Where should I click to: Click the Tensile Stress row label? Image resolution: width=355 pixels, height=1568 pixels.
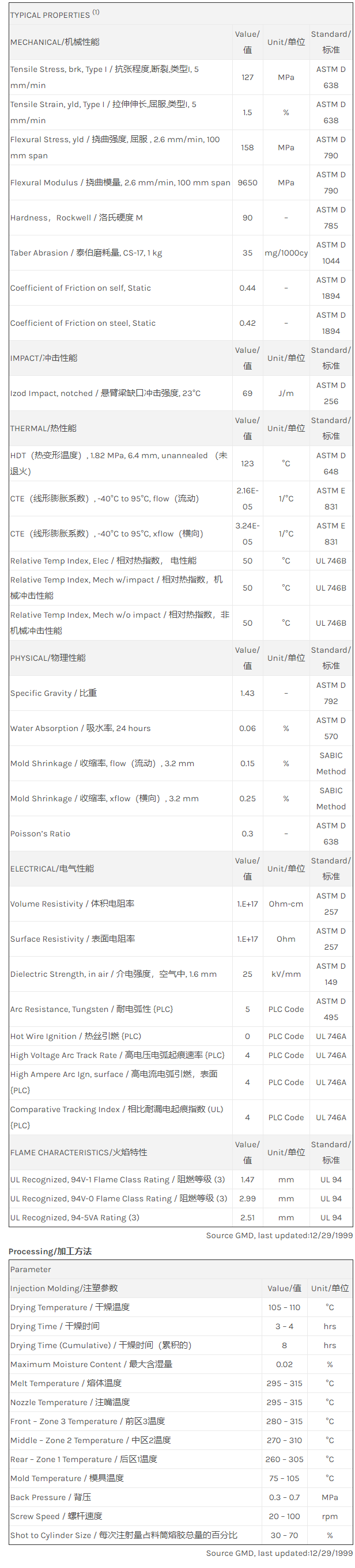pyautogui.click(x=104, y=77)
